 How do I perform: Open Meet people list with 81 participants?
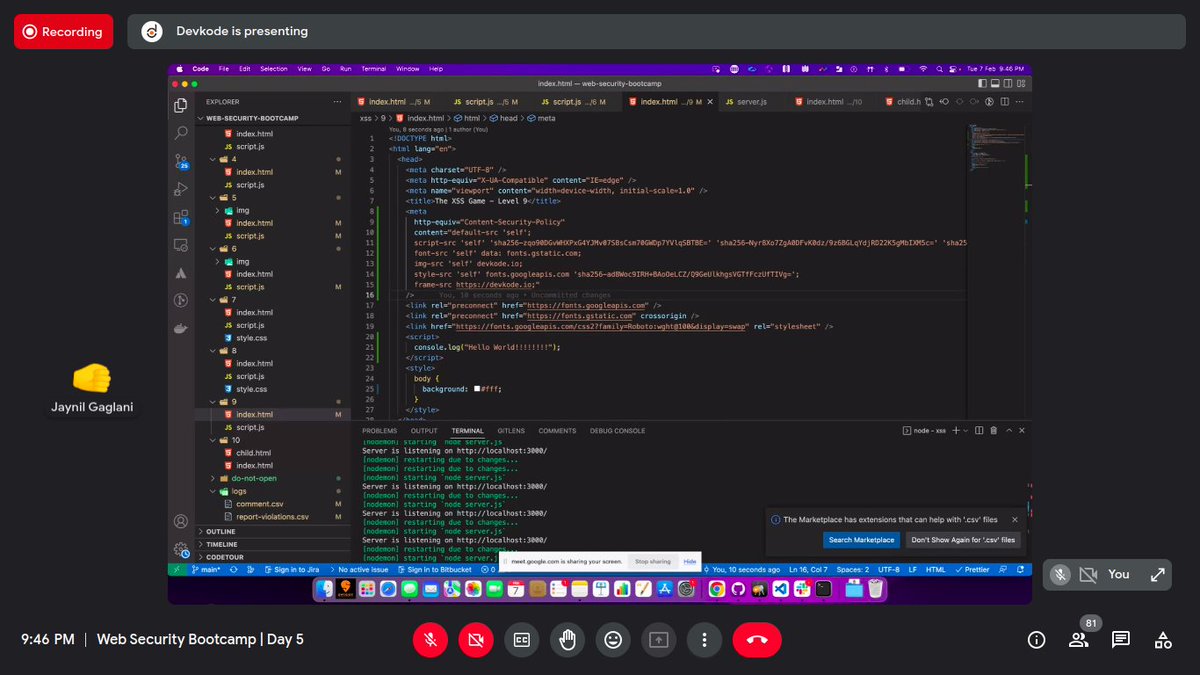(x=1079, y=639)
